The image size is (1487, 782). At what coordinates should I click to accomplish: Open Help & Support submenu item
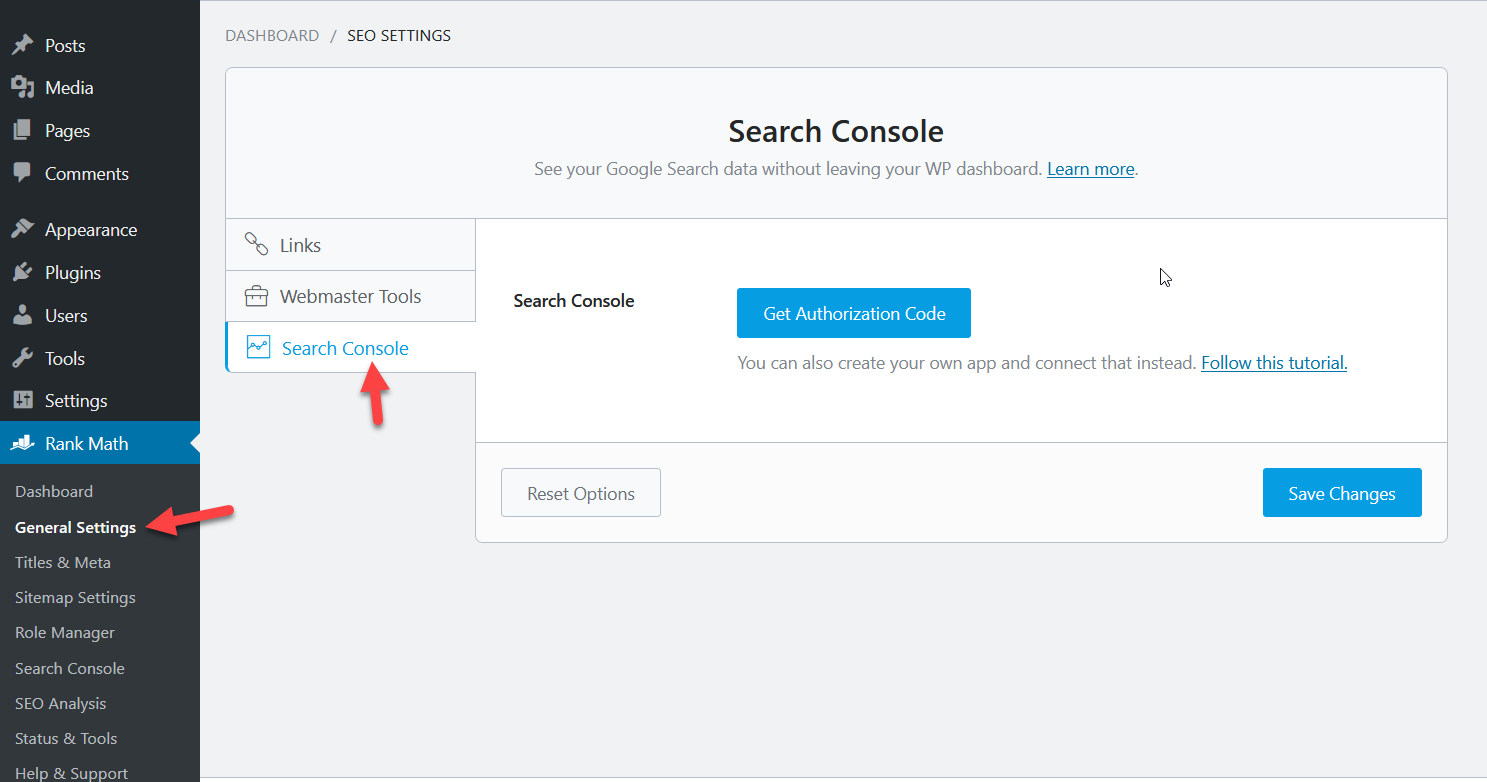(x=71, y=773)
